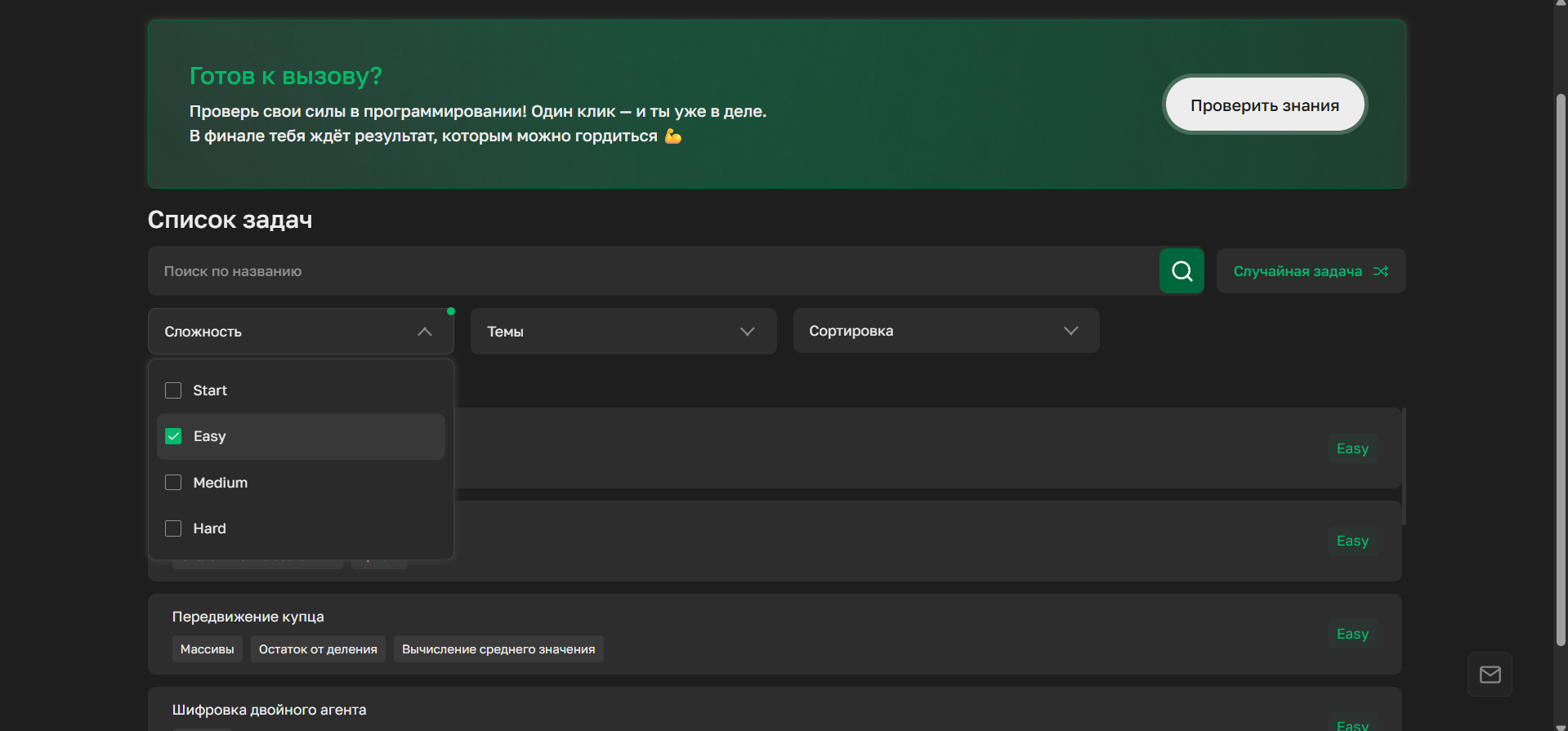The width and height of the screenshot is (1568, 731).
Task: Click the green magnifier search icon
Action: (x=1182, y=271)
